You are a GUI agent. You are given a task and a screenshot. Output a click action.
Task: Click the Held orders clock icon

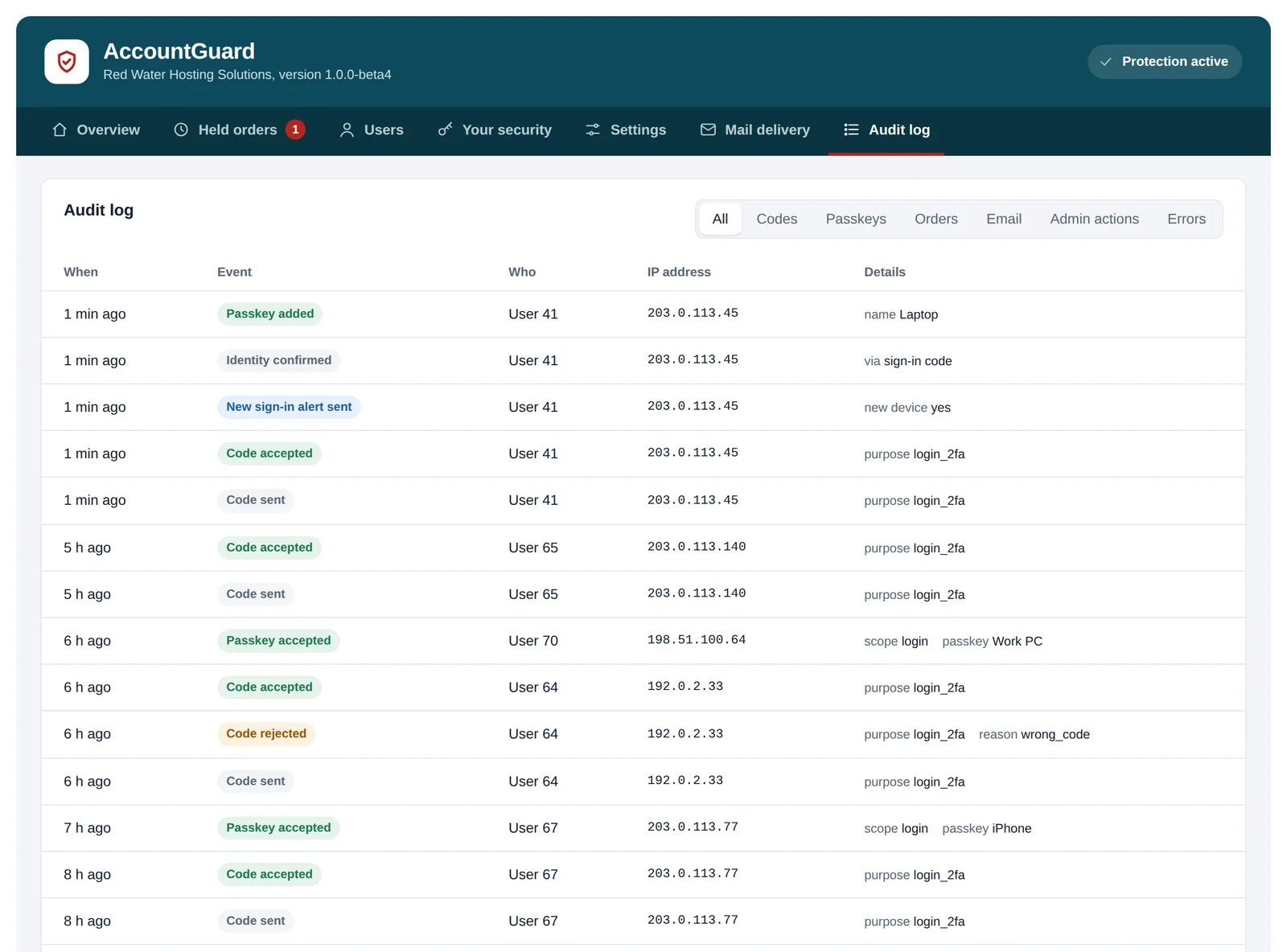coord(181,129)
